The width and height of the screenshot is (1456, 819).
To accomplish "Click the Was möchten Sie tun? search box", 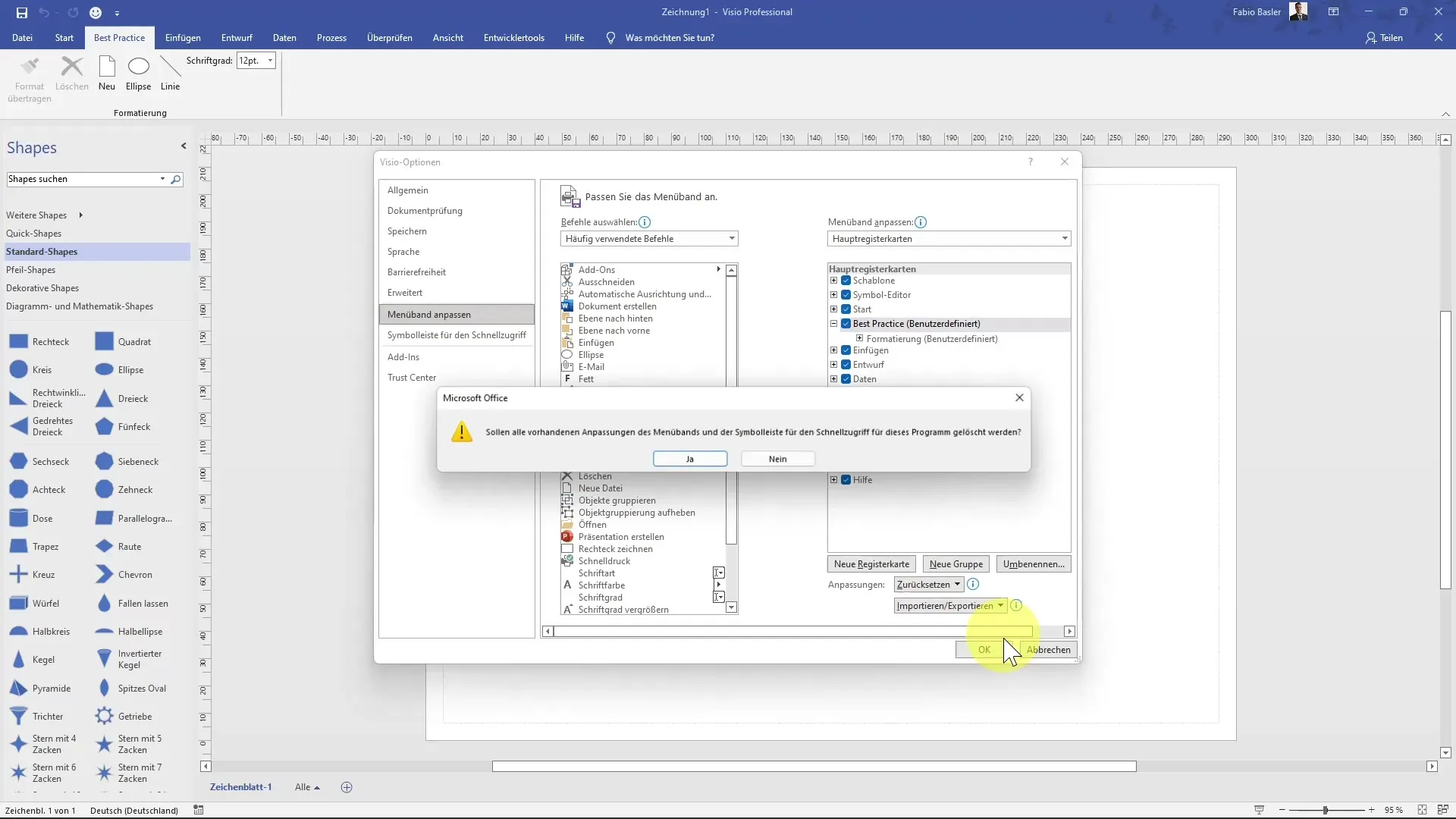I will [670, 38].
